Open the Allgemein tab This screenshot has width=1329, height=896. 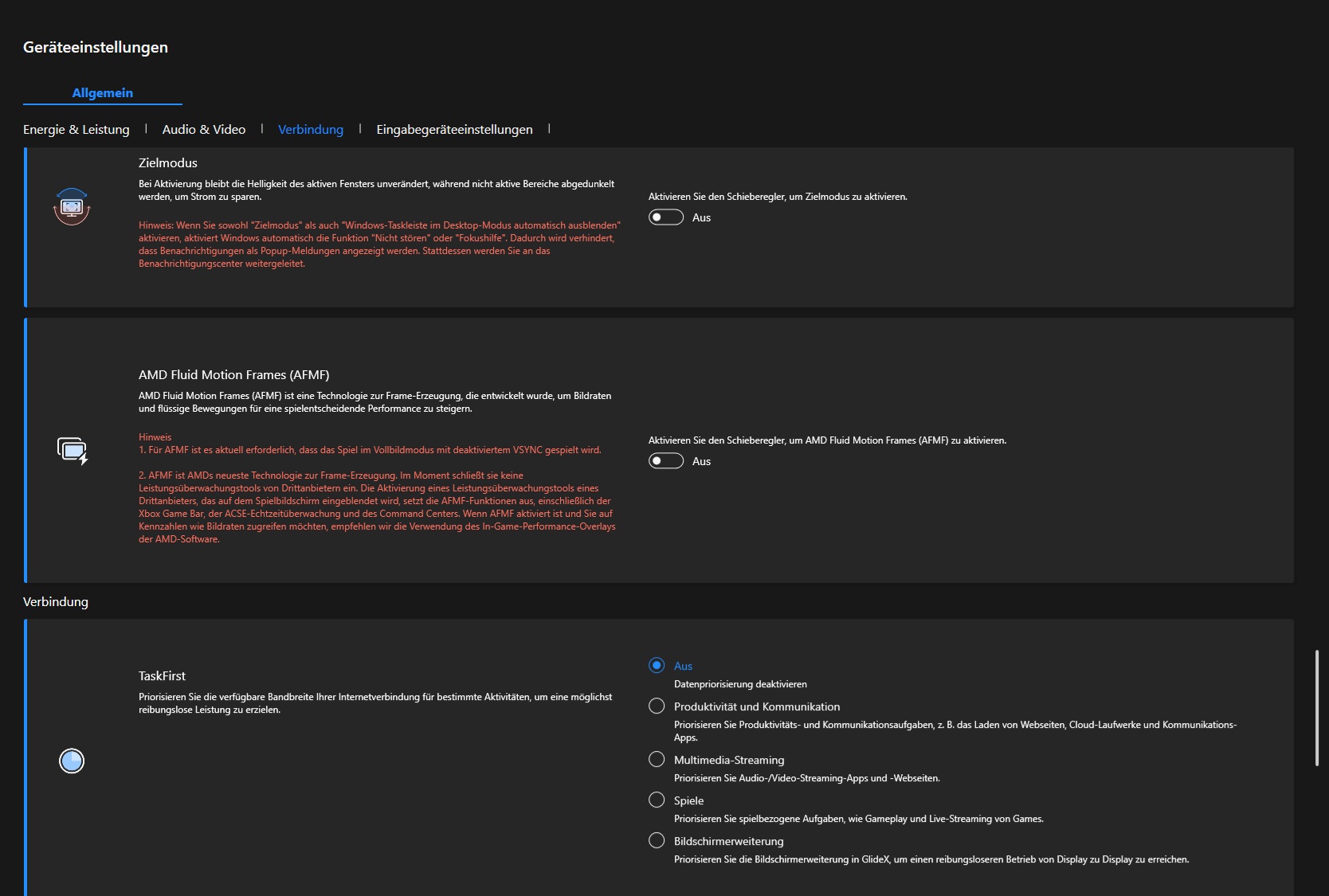click(x=103, y=92)
